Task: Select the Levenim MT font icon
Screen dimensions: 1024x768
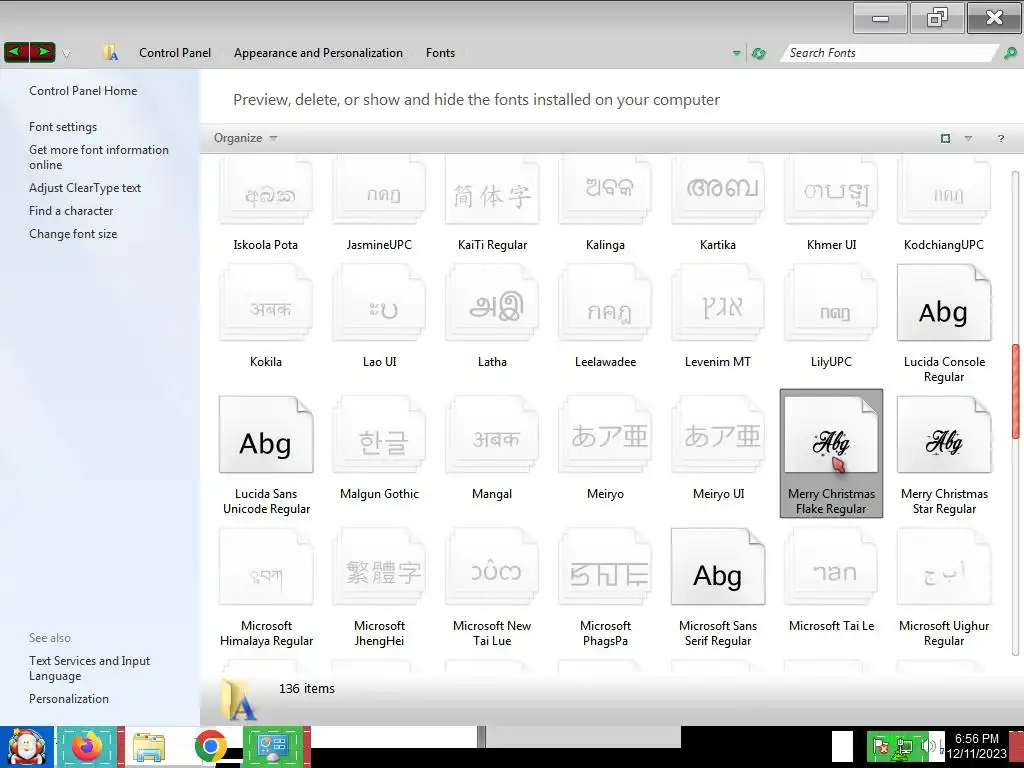Action: [718, 303]
